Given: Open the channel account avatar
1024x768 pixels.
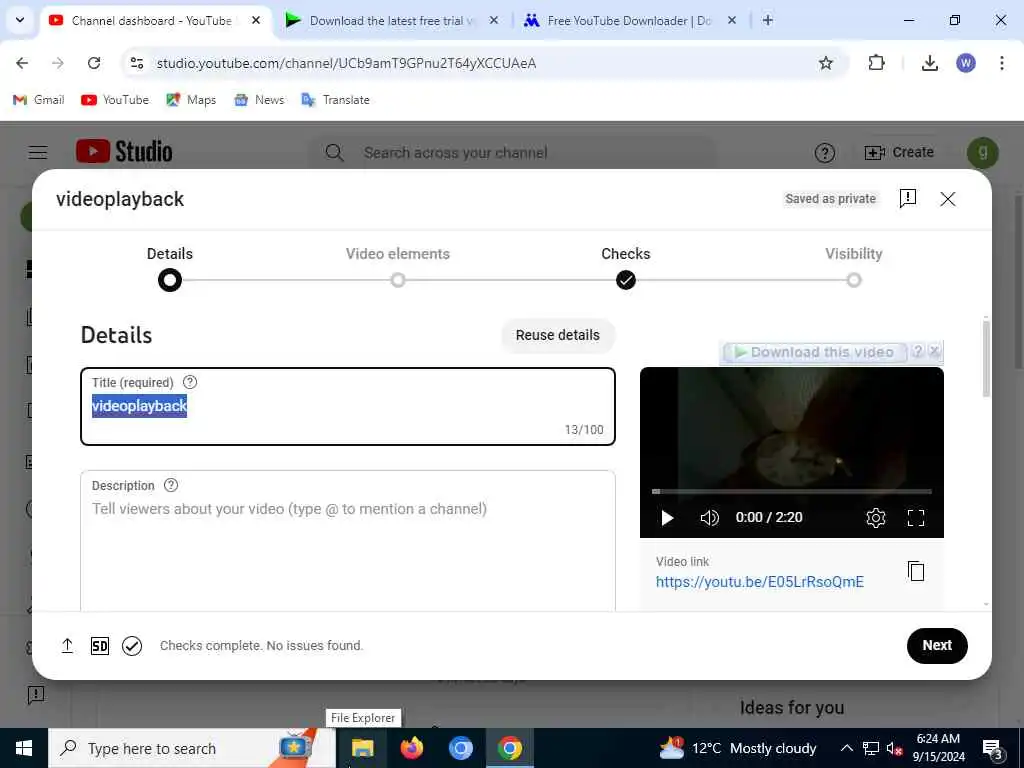Looking at the screenshot, I should point(982,153).
